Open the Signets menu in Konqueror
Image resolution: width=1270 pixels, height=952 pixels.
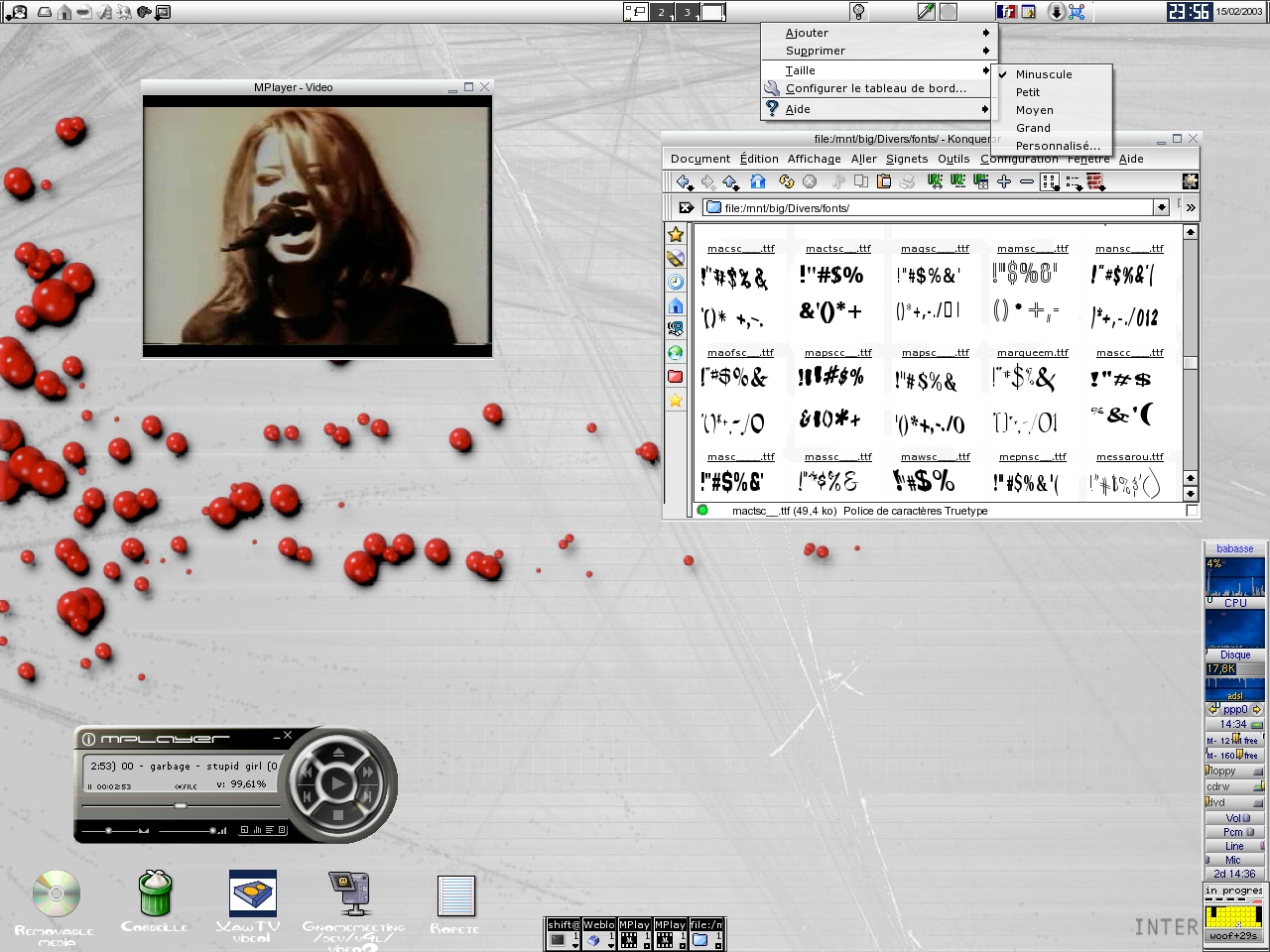[907, 159]
